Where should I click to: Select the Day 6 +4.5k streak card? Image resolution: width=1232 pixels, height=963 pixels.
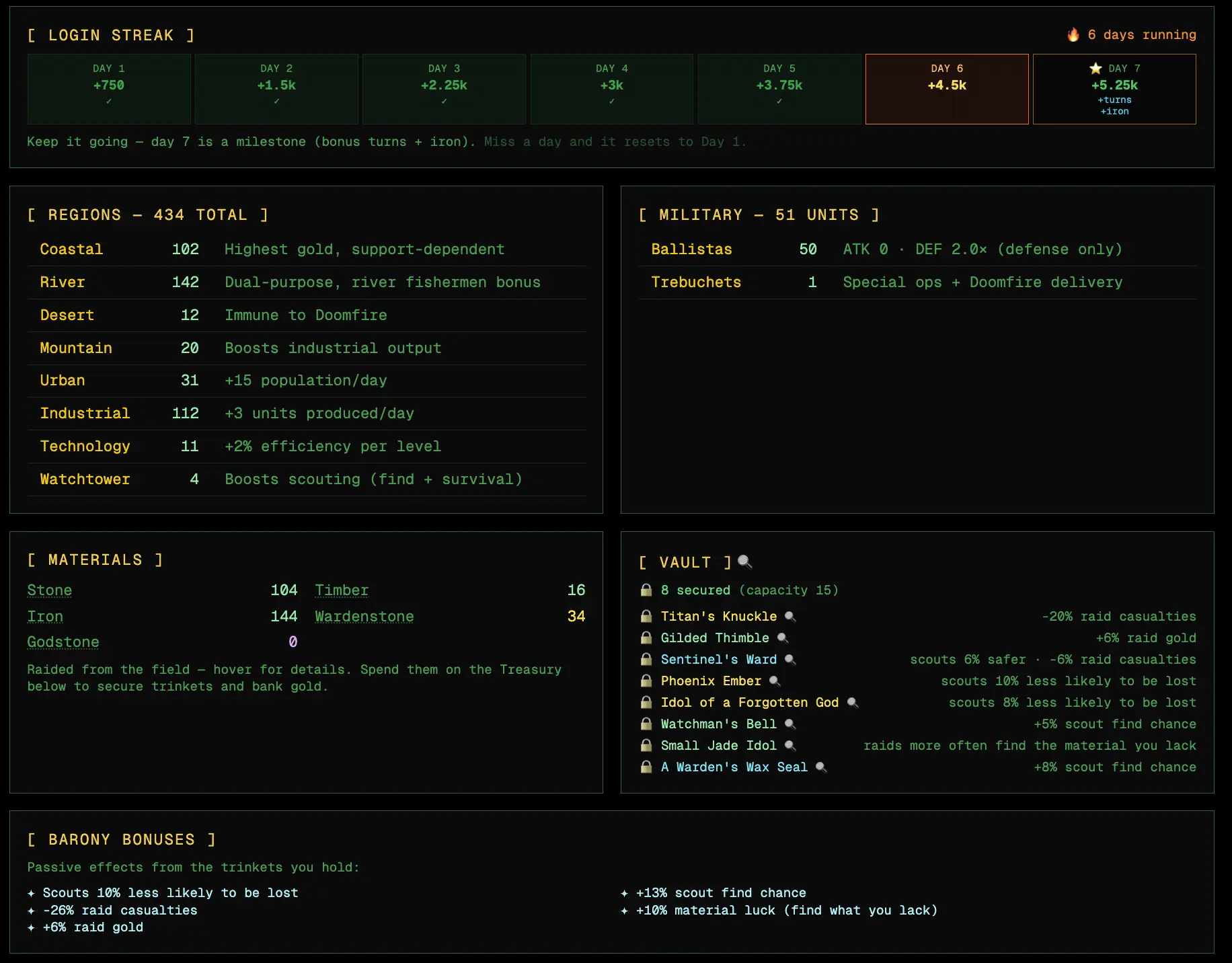(947, 89)
